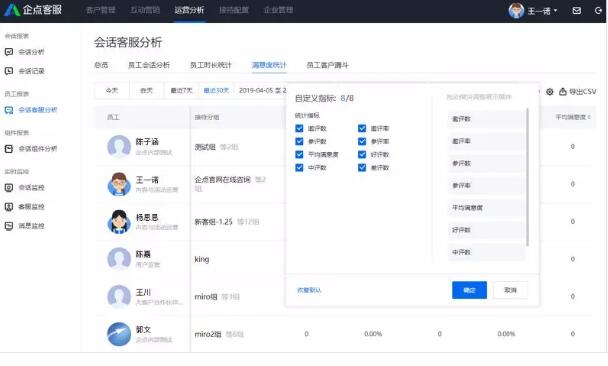Screen dimensions: 608x366
Task: Open 运营分析 in the top navigation
Action: pyautogui.click(x=189, y=10)
